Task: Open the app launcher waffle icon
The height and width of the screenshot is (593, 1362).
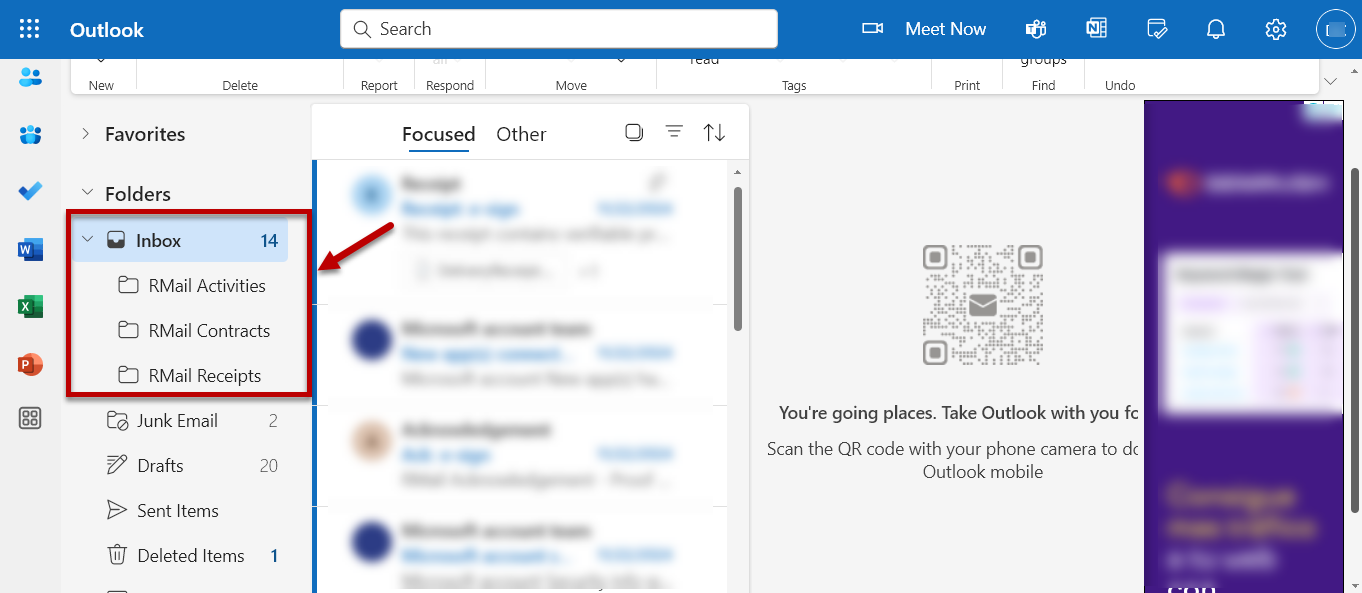Action: coord(29,29)
